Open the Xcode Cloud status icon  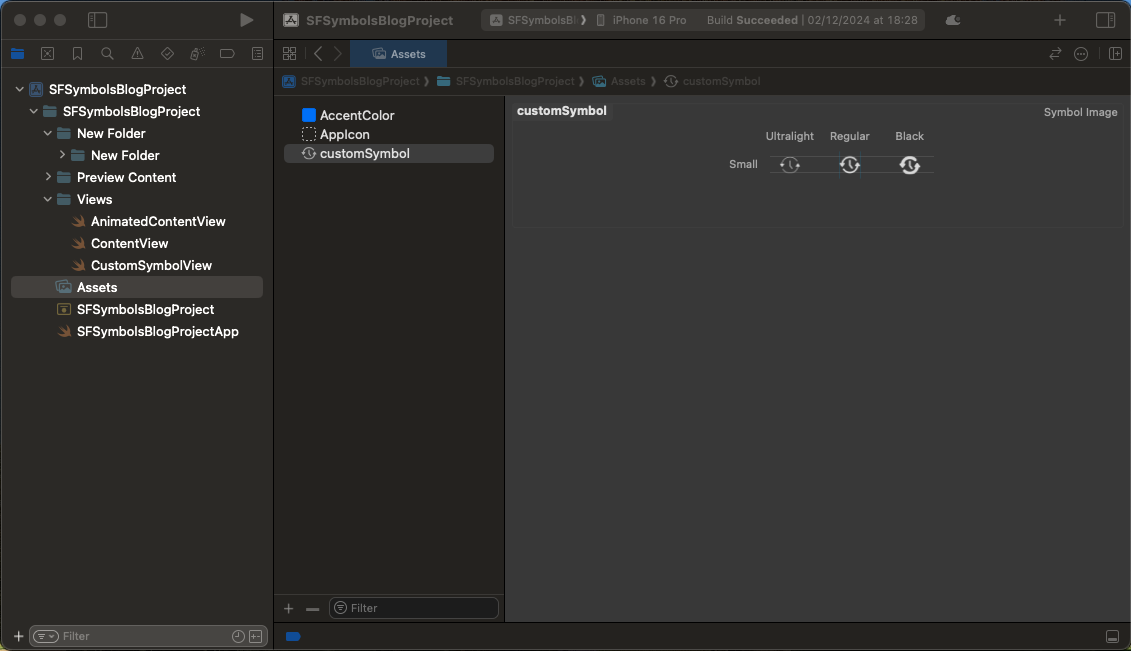pyautogui.click(x=953, y=20)
